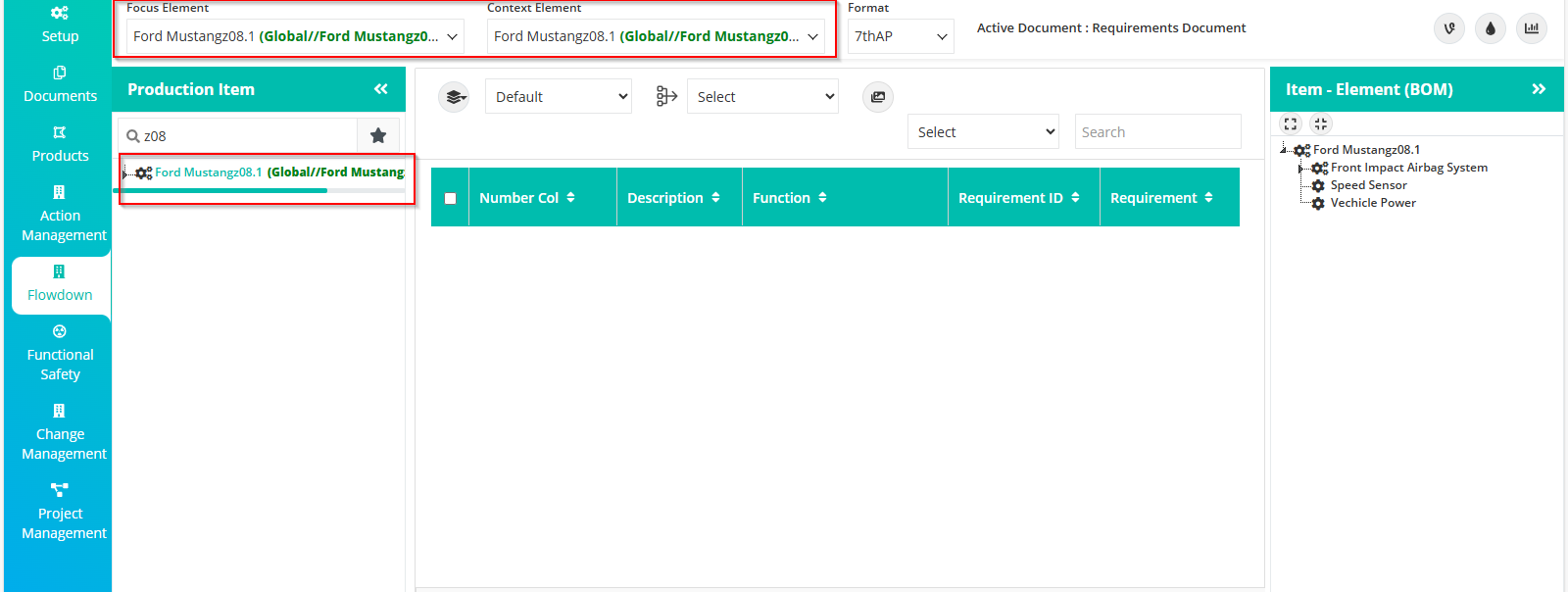The height and width of the screenshot is (592, 1568).
Task: Collapse all nodes with compress icon
Action: [x=1321, y=123]
